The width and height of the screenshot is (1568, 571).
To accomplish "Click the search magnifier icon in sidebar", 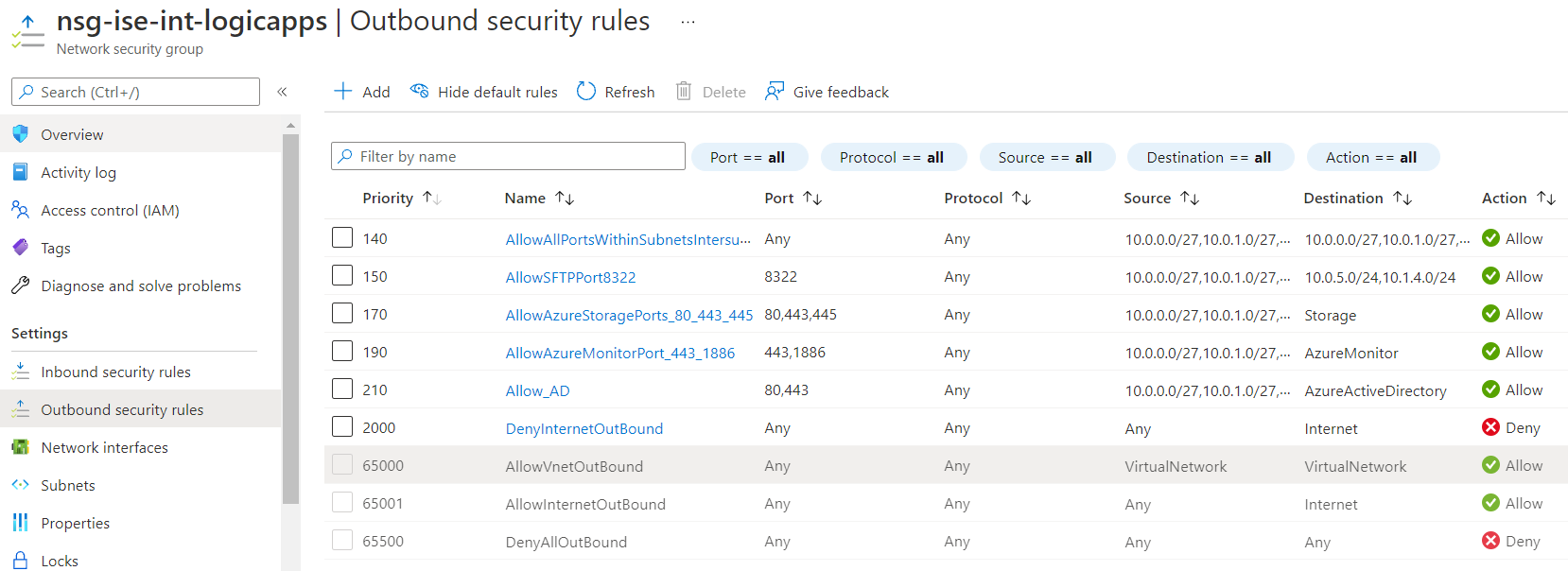I will pos(26,92).
